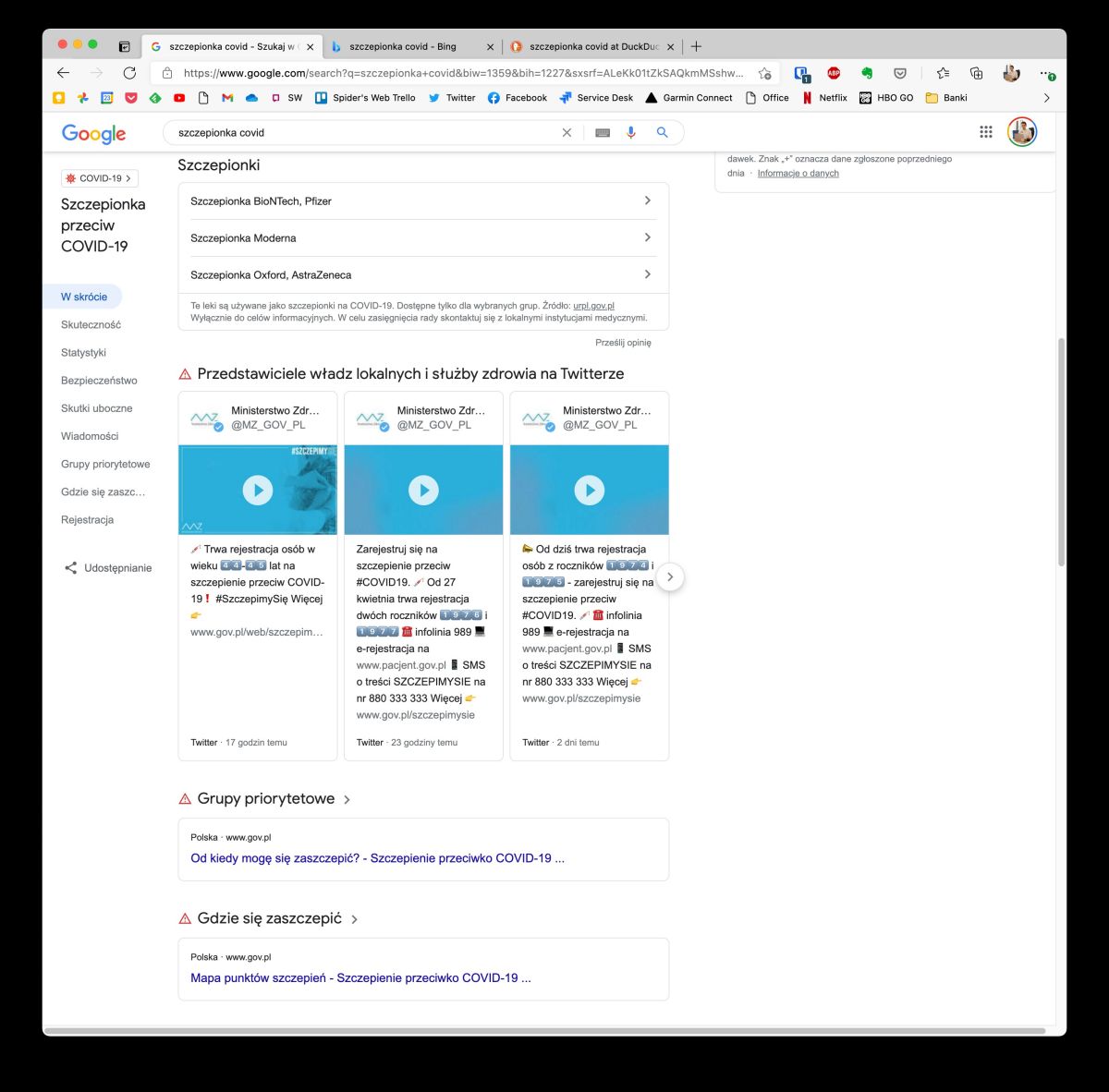This screenshot has height=1092, width=1109.
Task: Play the video in the 2 dni temu tweet
Action: click(x=590, y=491)
